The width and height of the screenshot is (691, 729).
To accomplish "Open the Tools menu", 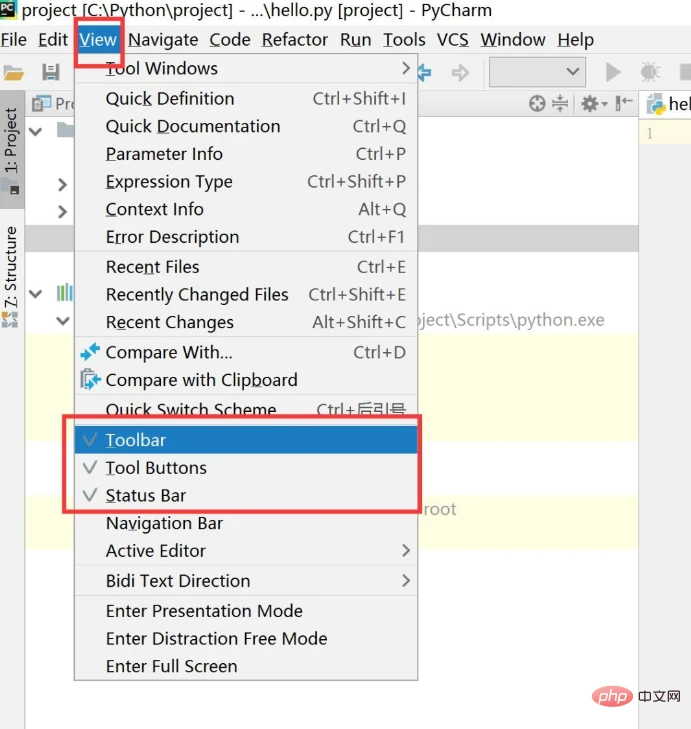I will (404, 40).
